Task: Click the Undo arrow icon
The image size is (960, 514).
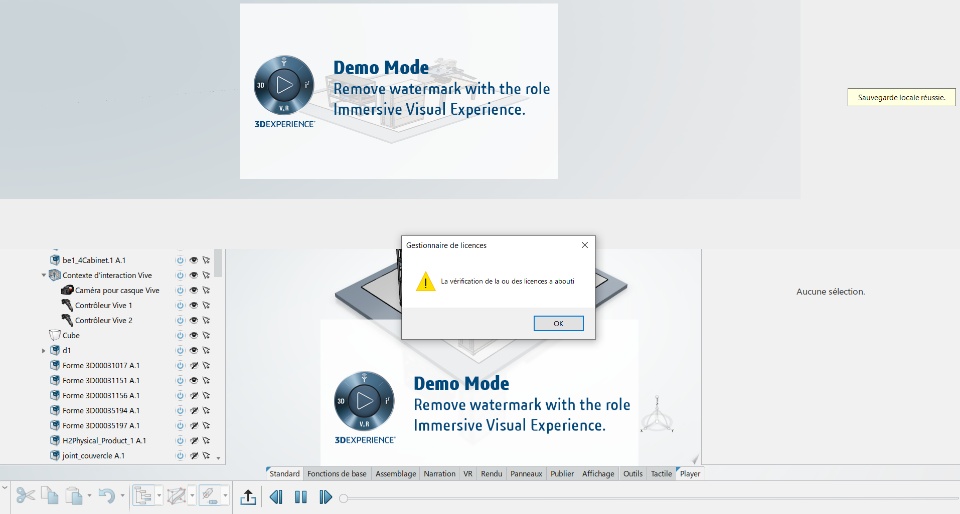Action: pyautogui.click(x=107, y=495)
